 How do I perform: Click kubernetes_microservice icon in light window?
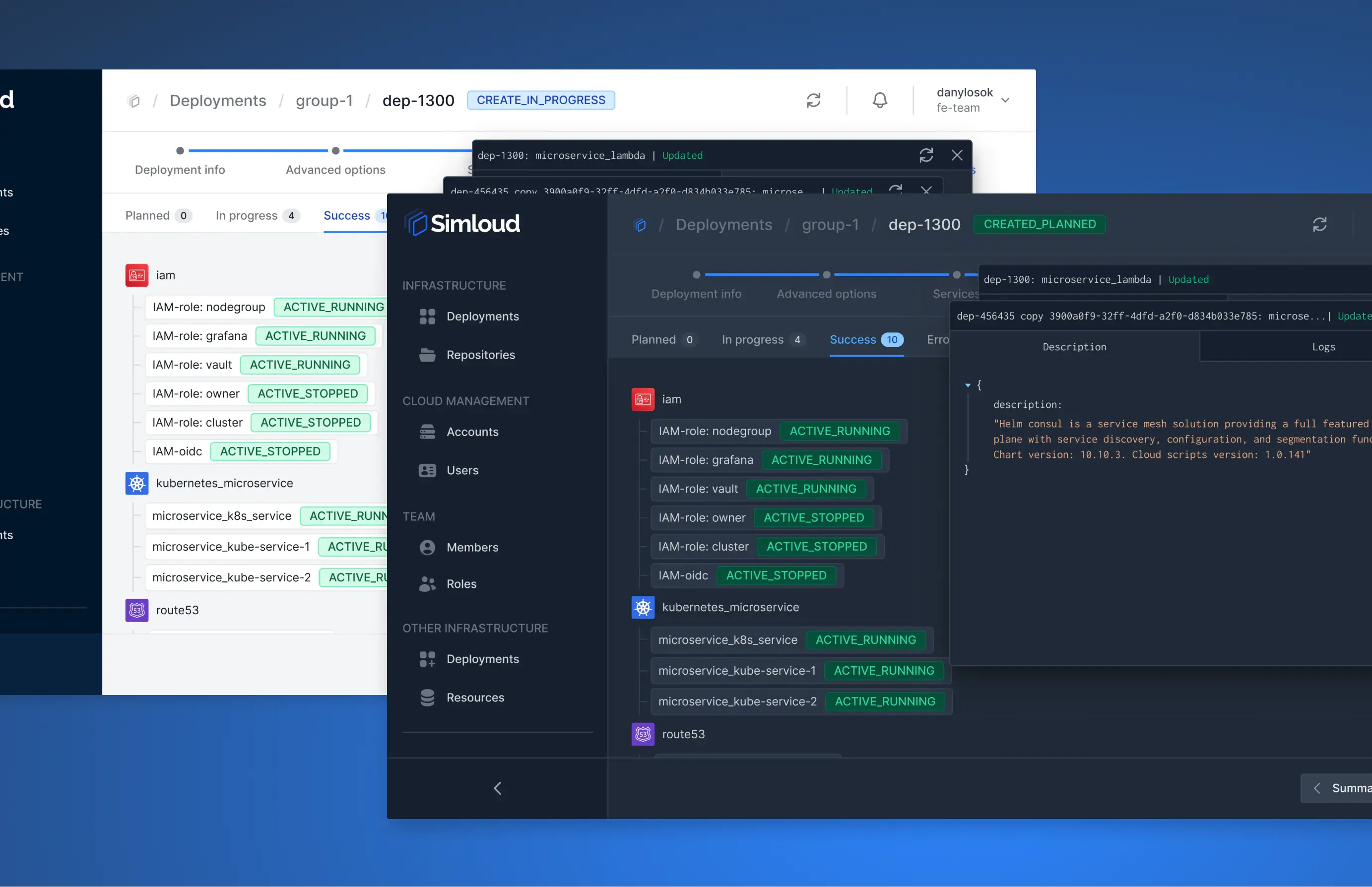pyautogui.click(x=137, y=483)
